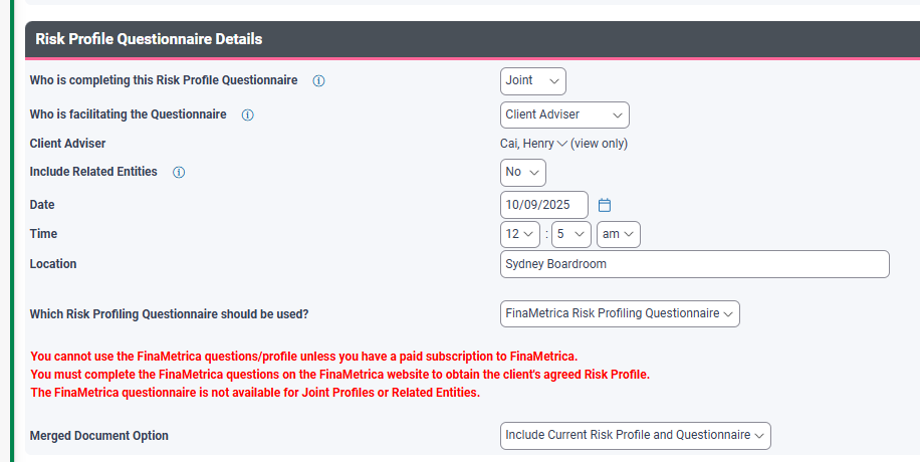Click the Date field showing 10/09/2025
The image size is (920, 462).
[544, 205]
